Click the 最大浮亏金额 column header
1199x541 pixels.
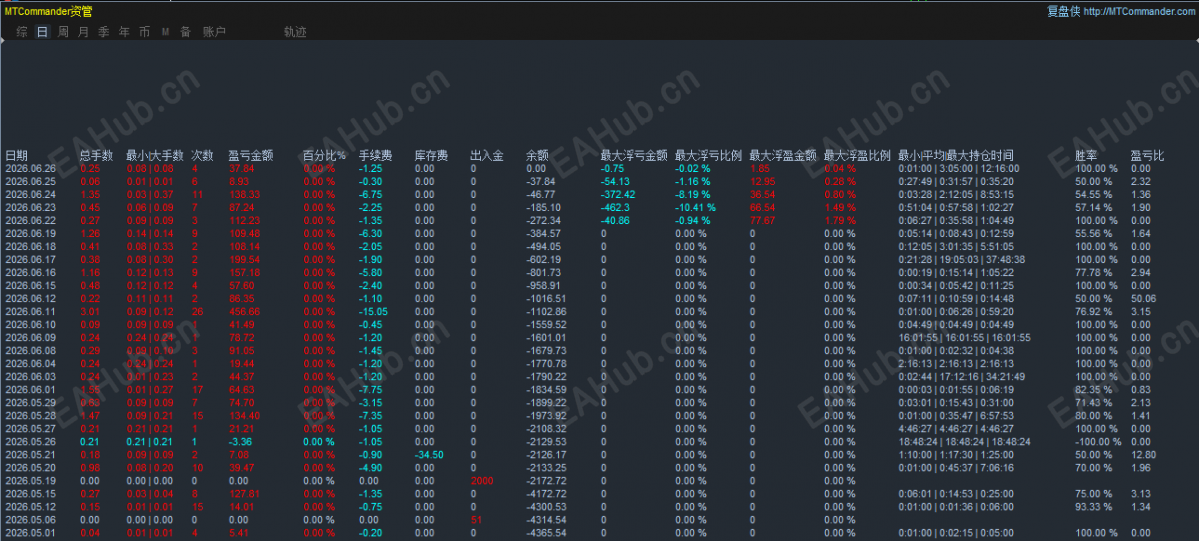tap(635, 155)
